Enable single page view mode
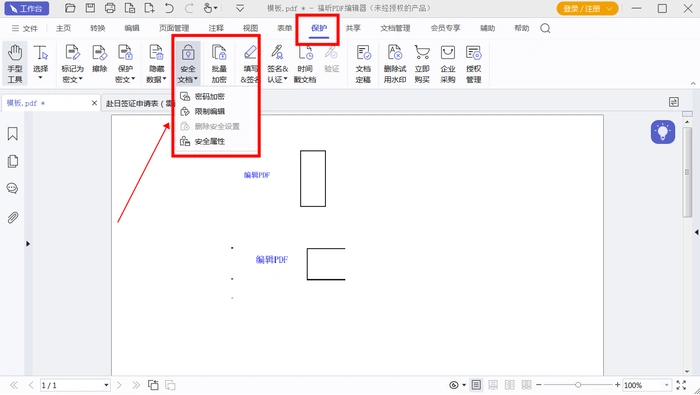This screenshot has height=395, width=700. click(476, 385)
